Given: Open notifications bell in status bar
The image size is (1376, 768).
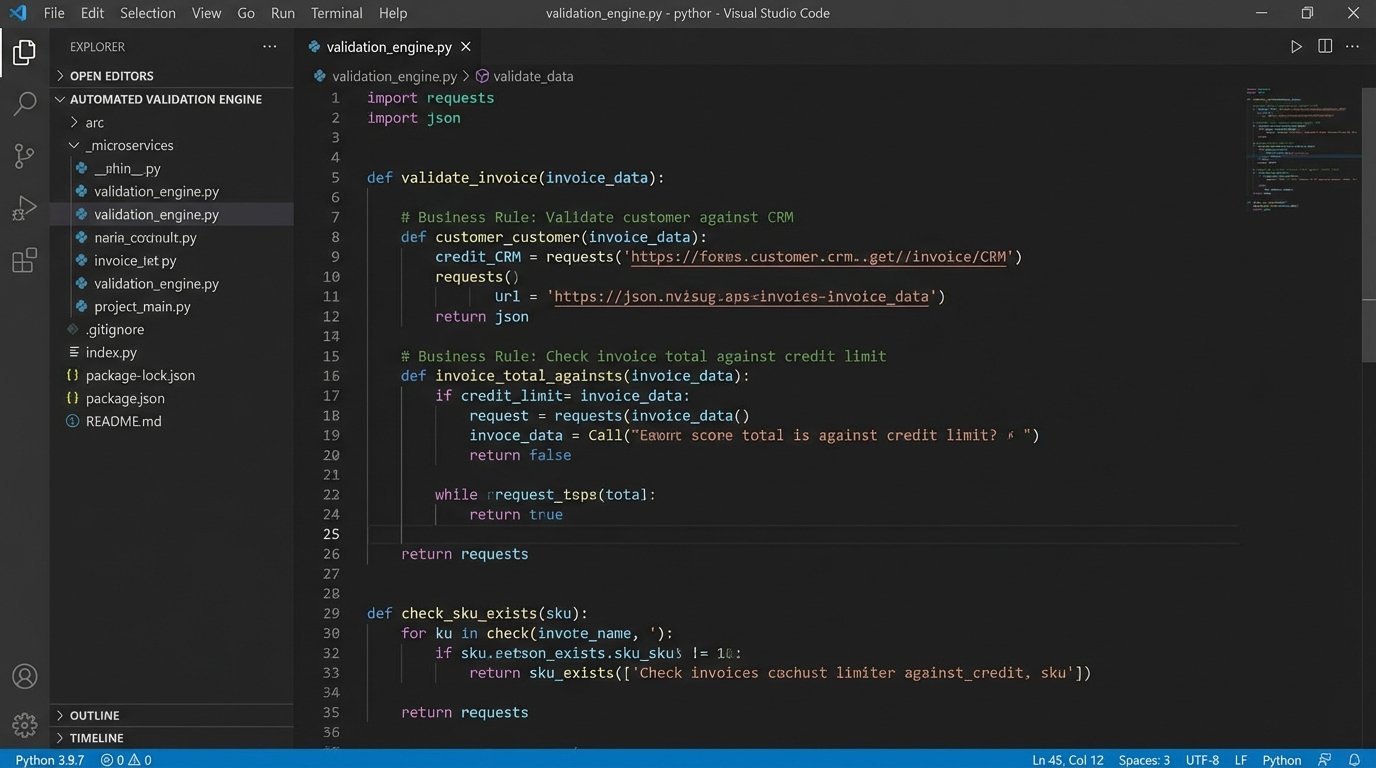Looking at the screenshot, I should tap(1355, 760).
